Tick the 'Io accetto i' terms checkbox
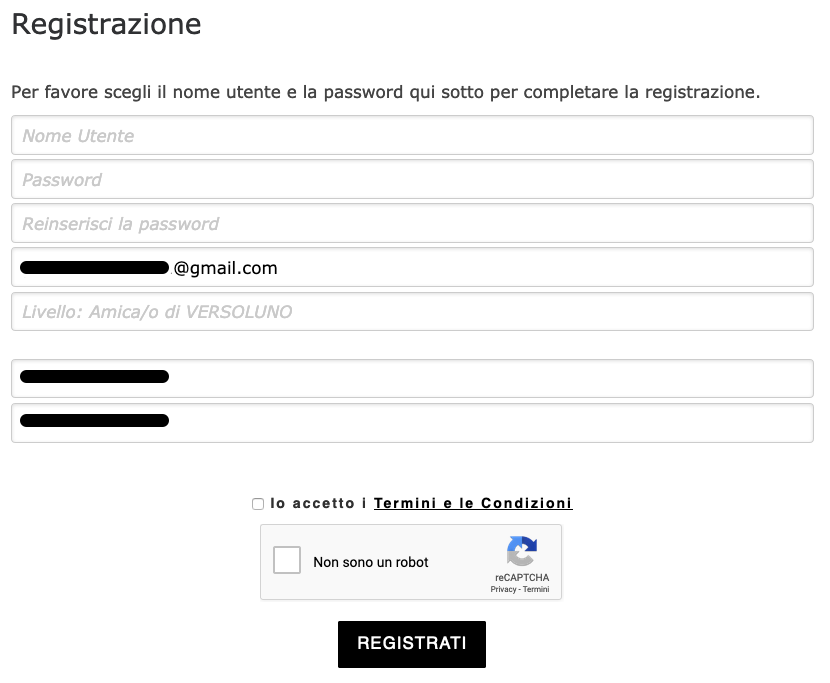The height and width of the screenshot is (683, 830). (x=258, y=504)
